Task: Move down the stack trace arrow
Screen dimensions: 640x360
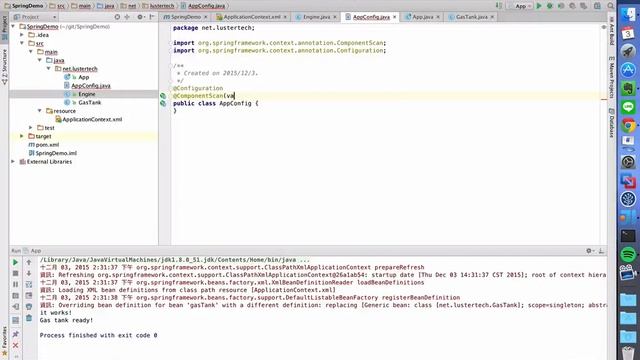Action: tap(29, 273)
